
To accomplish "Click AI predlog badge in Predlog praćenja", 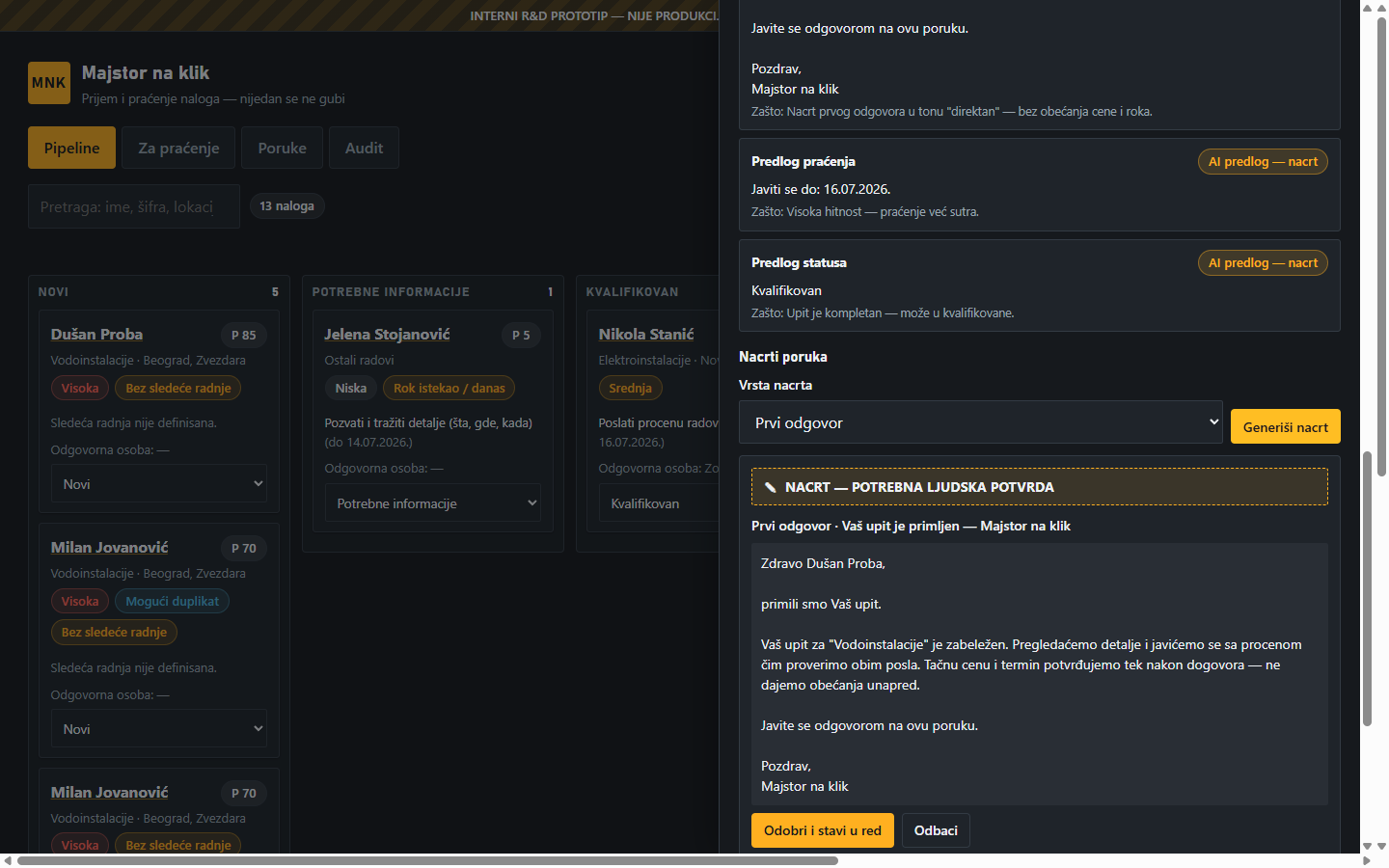I will point(1263,162).
